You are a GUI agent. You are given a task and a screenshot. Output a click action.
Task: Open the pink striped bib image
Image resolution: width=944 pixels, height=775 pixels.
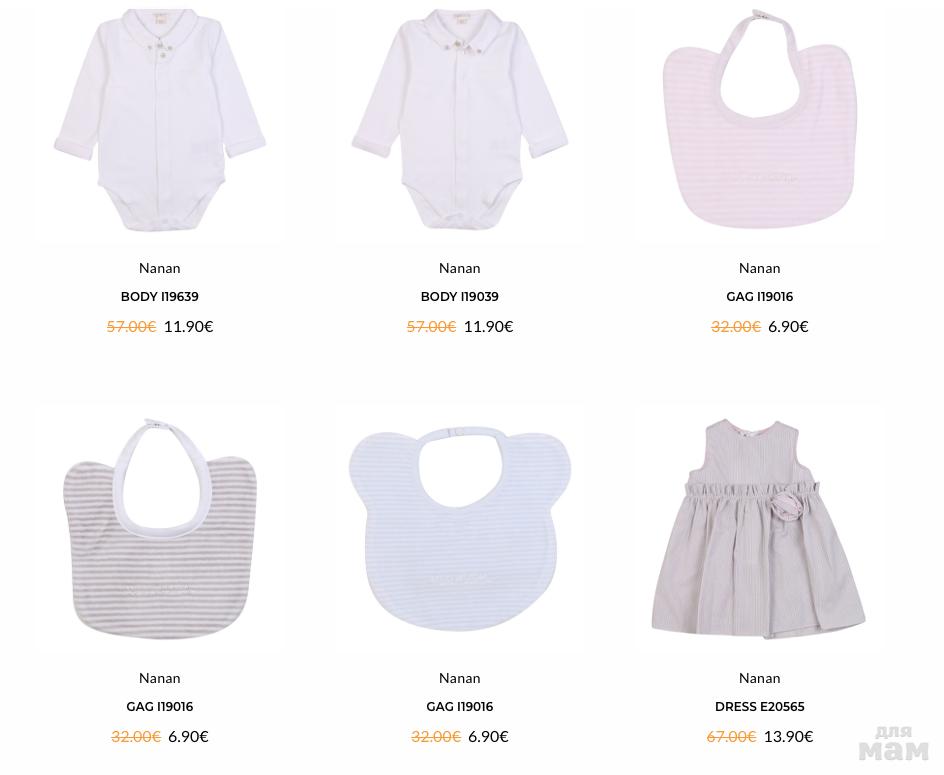click(759, 119)
